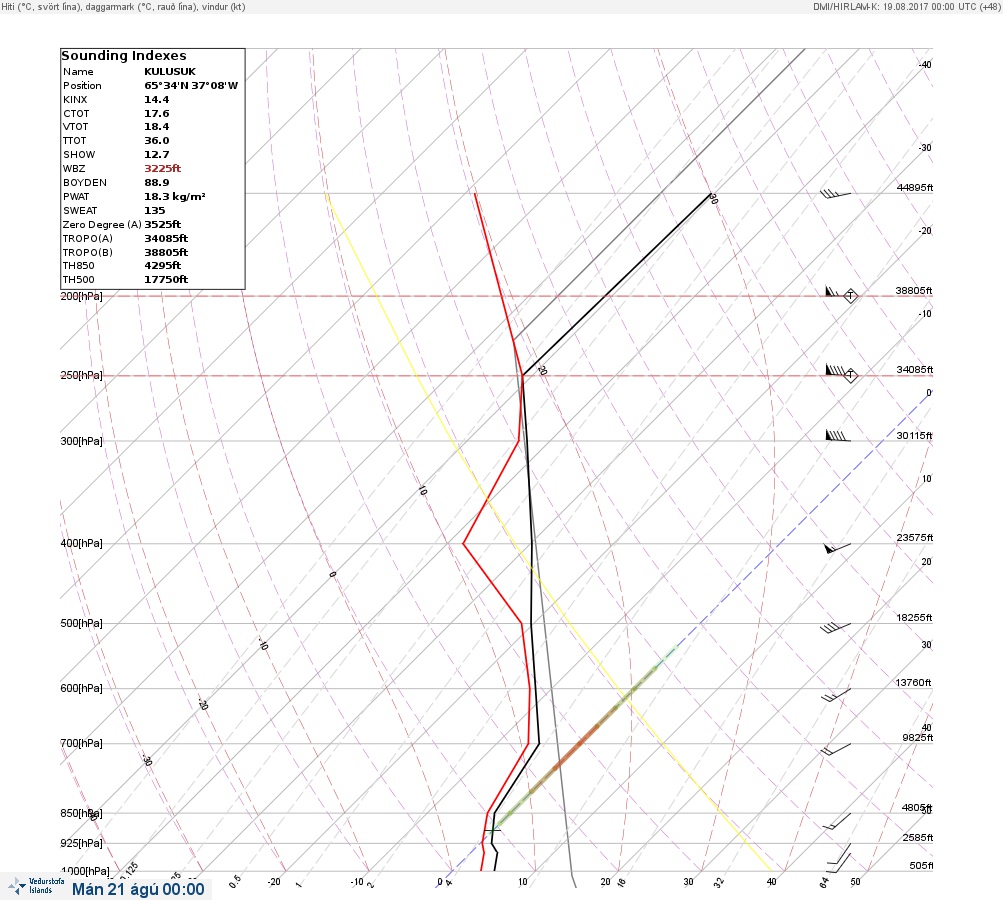Click the tropopause diamond marker at 250 hPa

[x=850, y=375]
